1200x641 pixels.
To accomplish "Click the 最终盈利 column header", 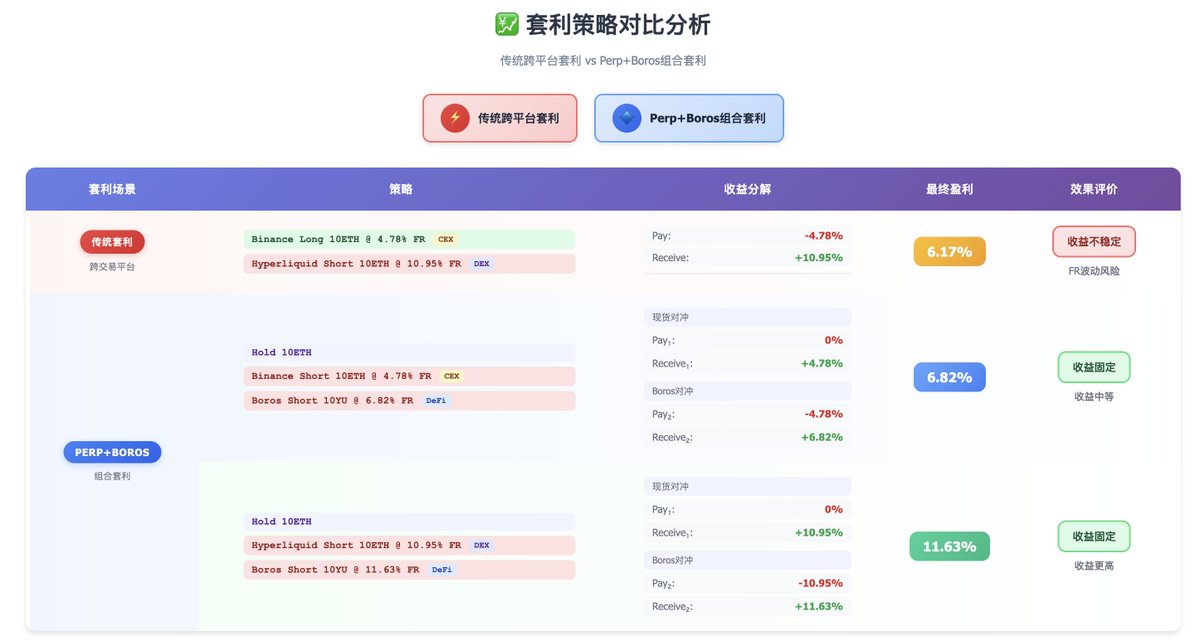I will pos(949,189).
